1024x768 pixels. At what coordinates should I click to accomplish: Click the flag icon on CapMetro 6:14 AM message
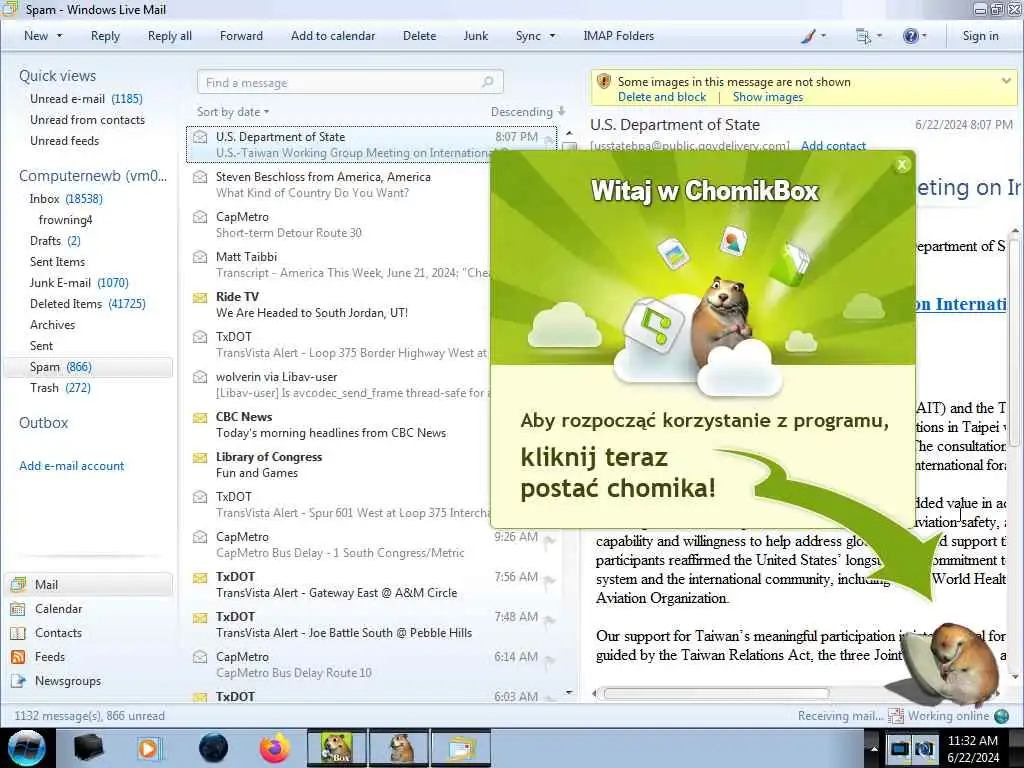coord(550,660)
